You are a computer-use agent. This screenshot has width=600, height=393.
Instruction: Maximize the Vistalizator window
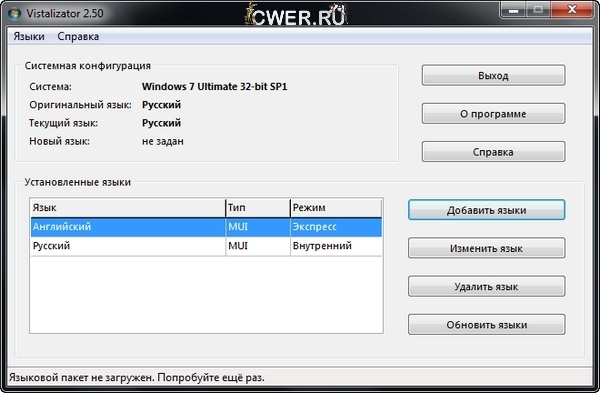pyautogui.click(x=538, y=10)
